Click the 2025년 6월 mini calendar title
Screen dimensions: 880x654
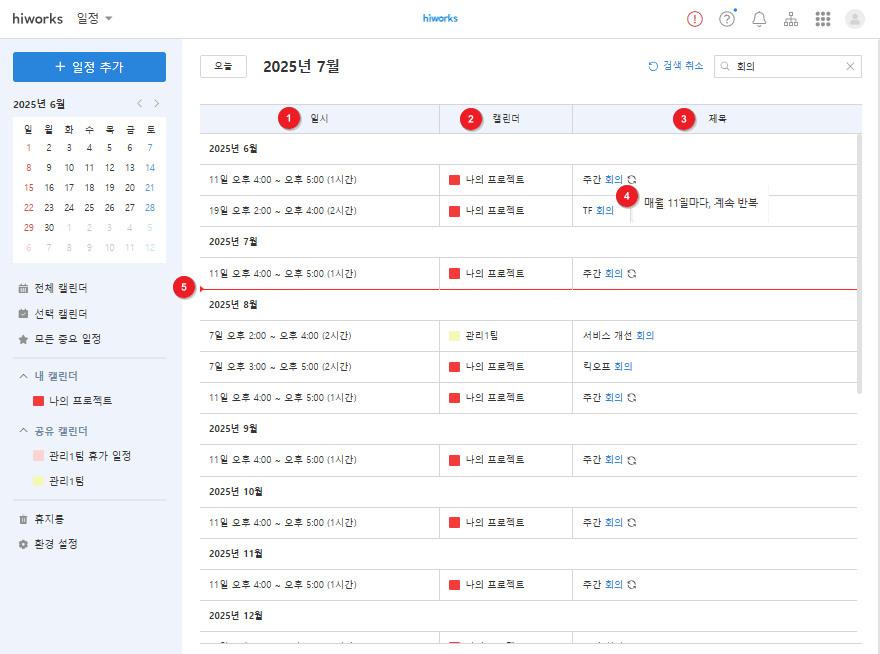tap(39, 104)
